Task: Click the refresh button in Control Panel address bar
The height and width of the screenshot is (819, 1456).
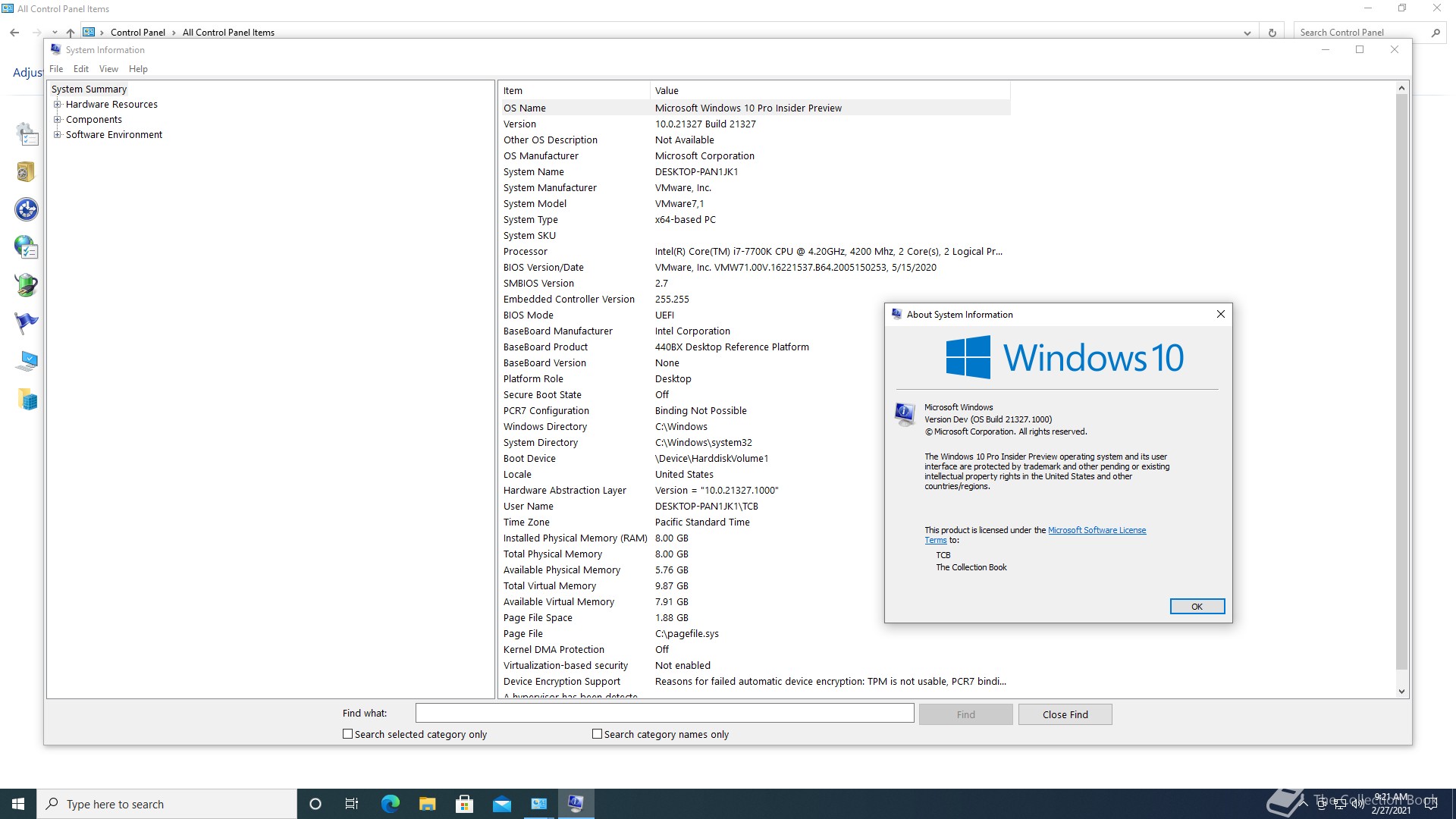Action: 1272,33
